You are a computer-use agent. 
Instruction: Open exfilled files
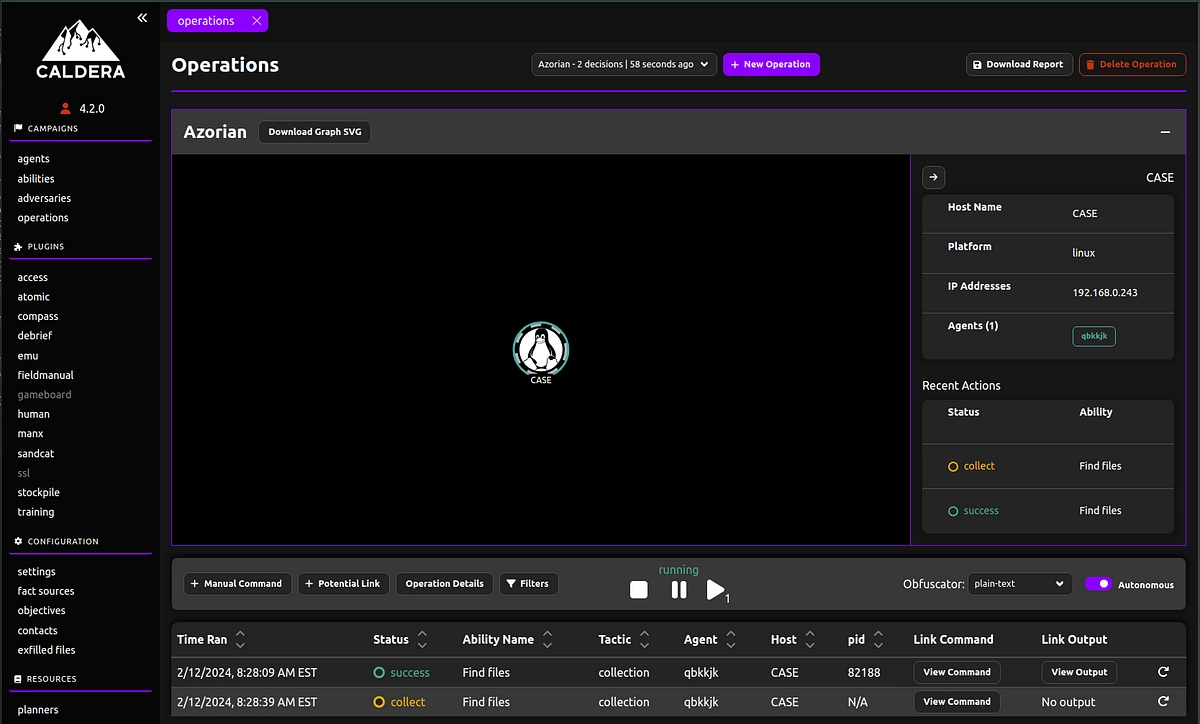click(x=46, y=650)
